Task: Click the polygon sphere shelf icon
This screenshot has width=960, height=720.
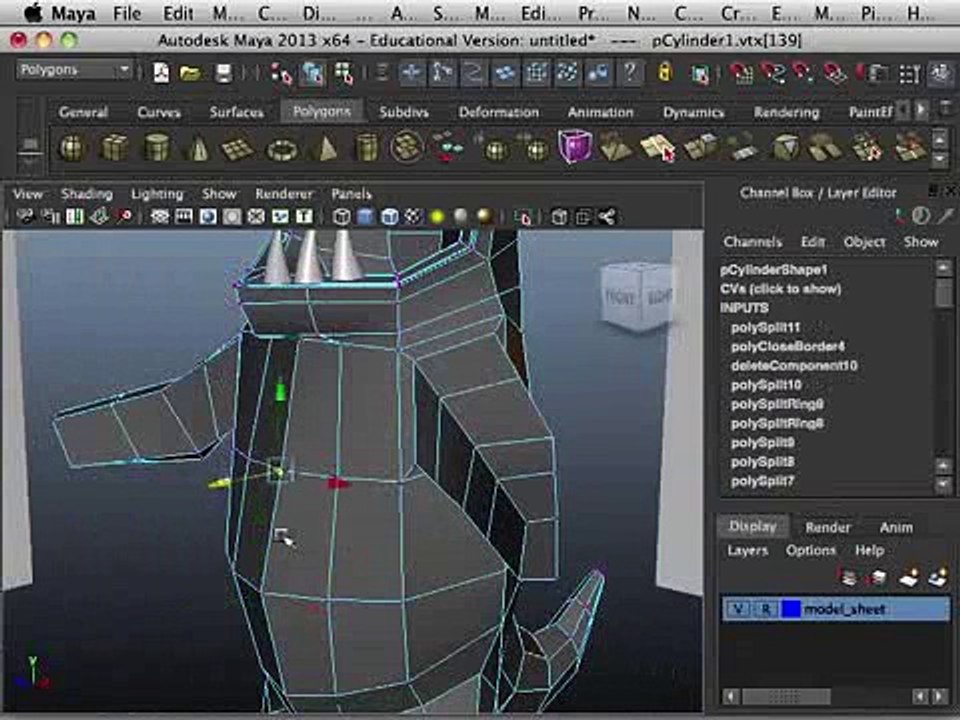Action: 73,148
